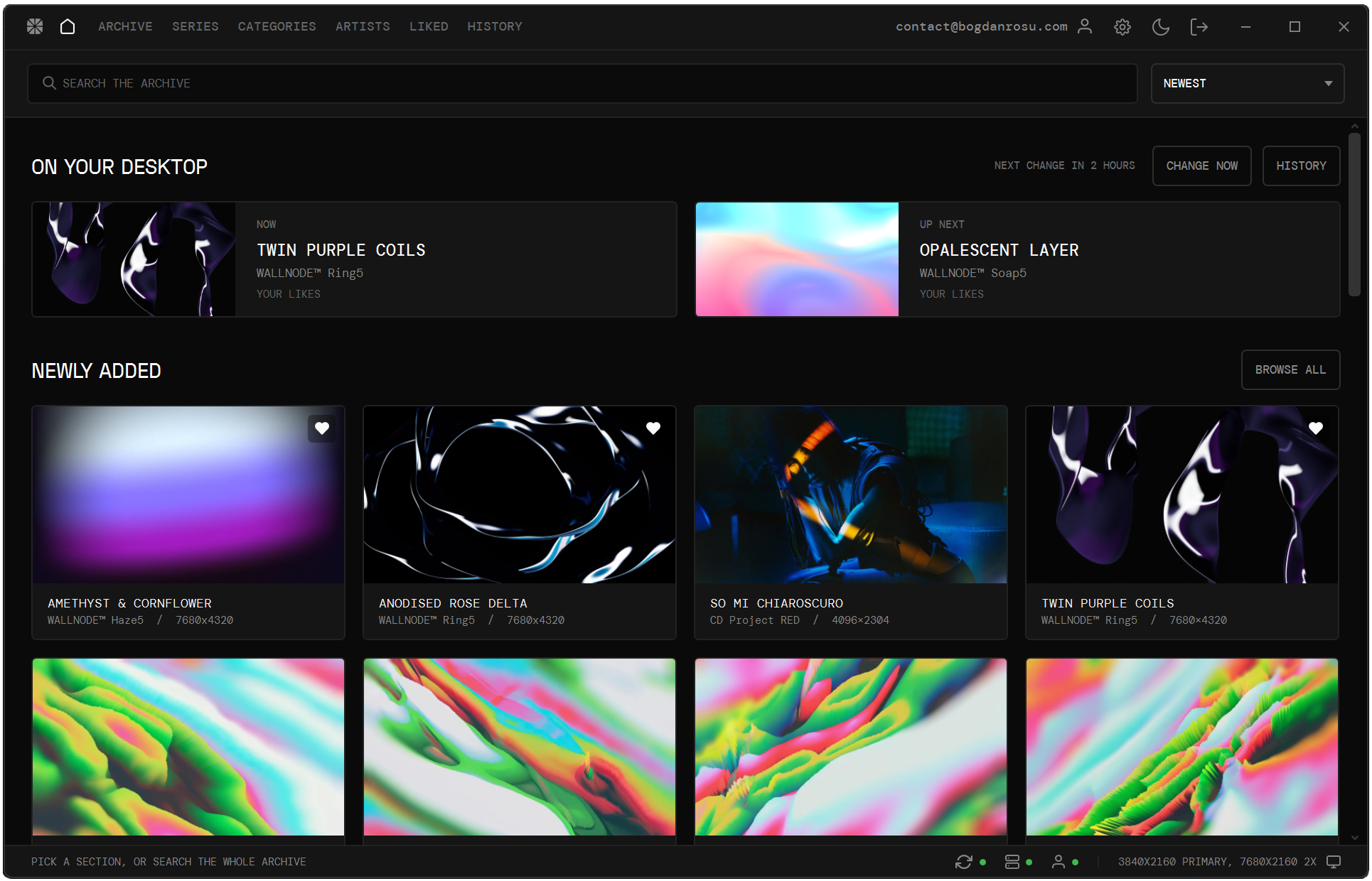
Task: Unlike Amethyst & Cornflower with heart
Action: tap(322, 428)
